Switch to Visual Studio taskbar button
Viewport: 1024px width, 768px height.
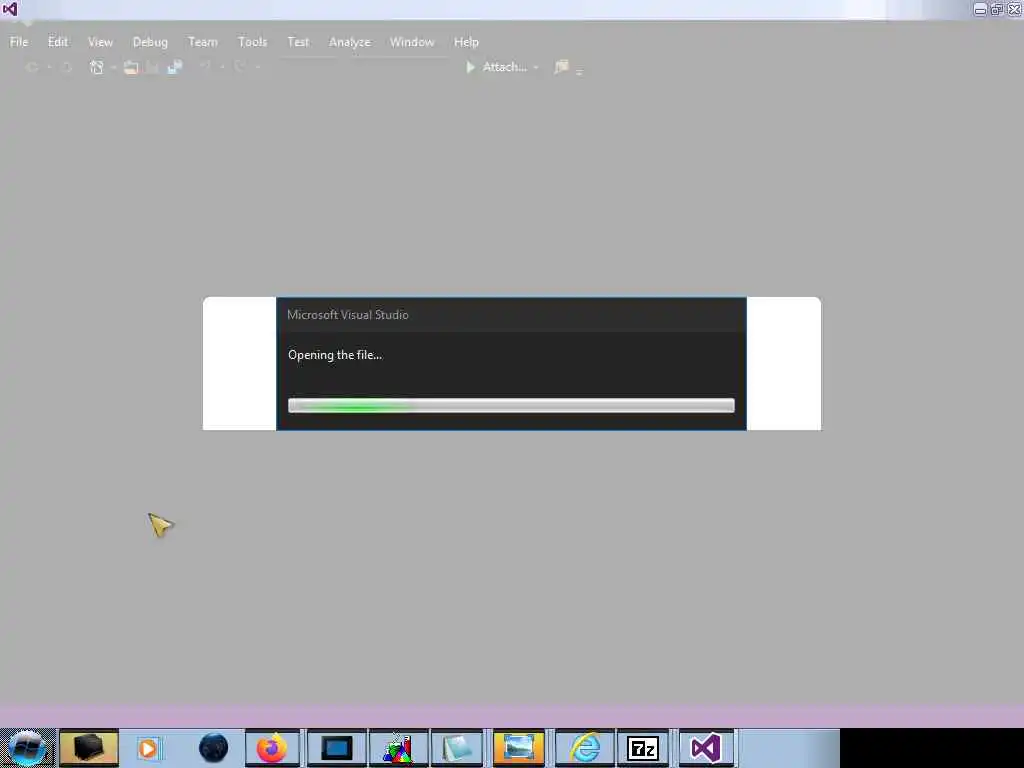tap(706, 748)
